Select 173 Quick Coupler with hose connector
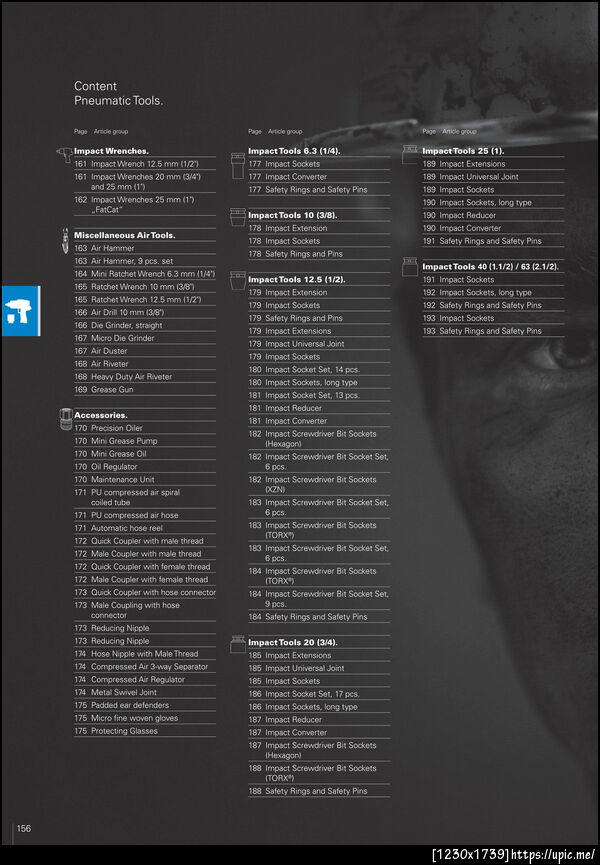This screenshot has height=865, width=600. click(145, 592)
